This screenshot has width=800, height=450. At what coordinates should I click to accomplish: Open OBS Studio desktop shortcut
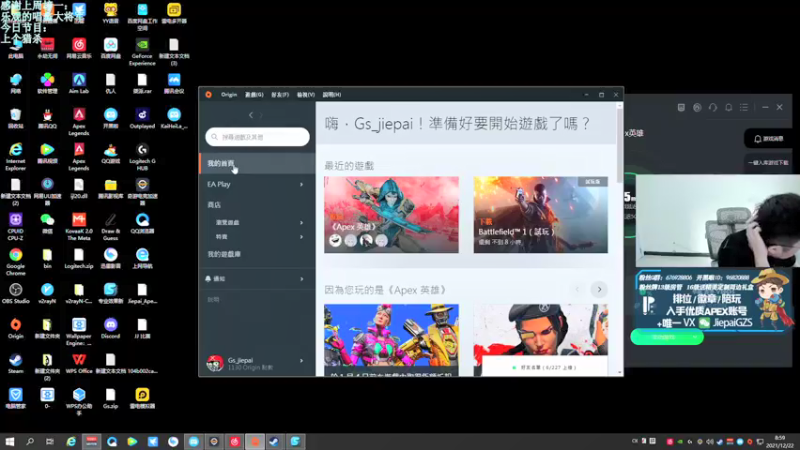pos(16,293)
